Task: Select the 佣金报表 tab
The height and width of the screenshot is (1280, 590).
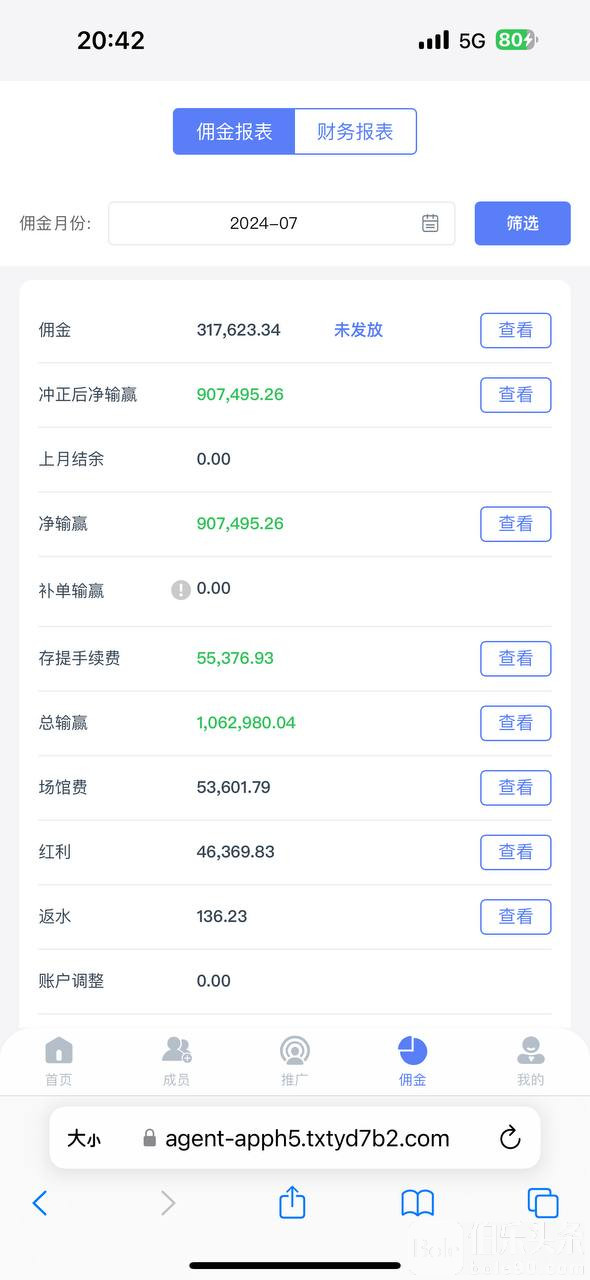Action: (x=234, y=131)
